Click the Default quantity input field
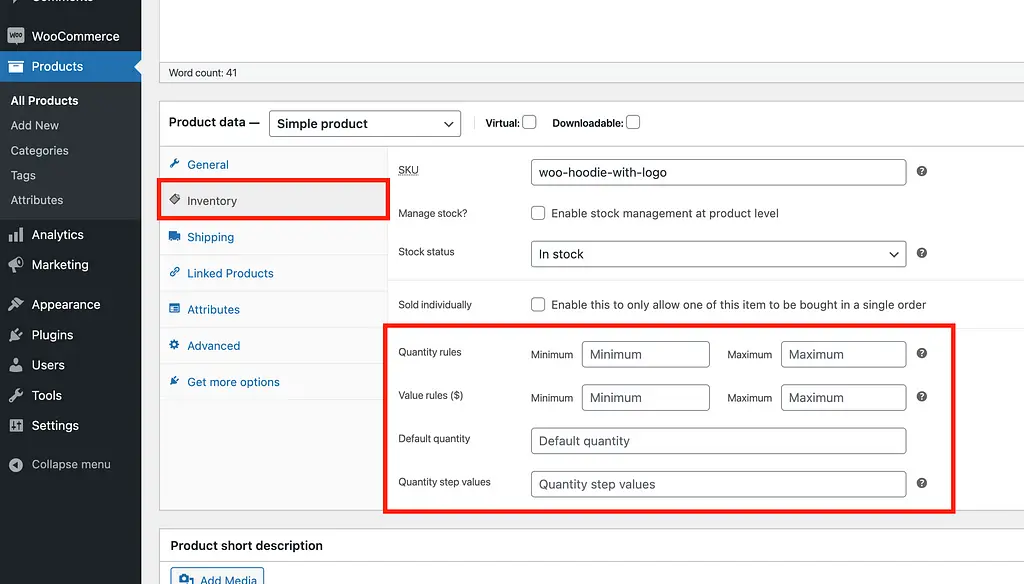1024x584 pixels. click(718, 441)
